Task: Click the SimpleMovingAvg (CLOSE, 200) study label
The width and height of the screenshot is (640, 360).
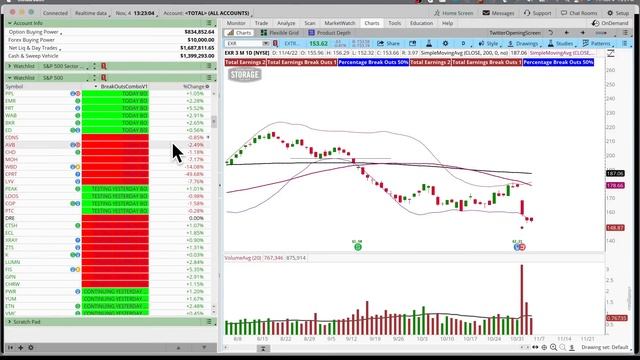Action: (x=464, y=53)
